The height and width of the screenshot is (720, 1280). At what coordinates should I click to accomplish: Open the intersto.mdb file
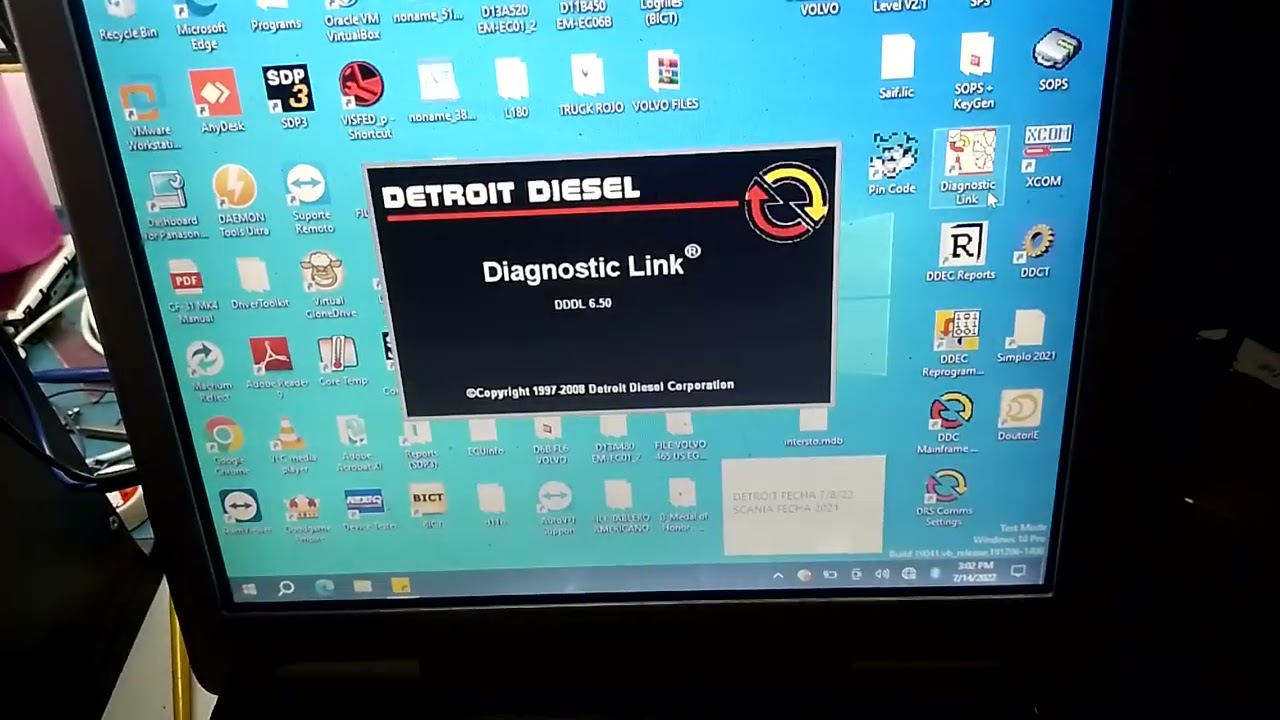point(814,429)
